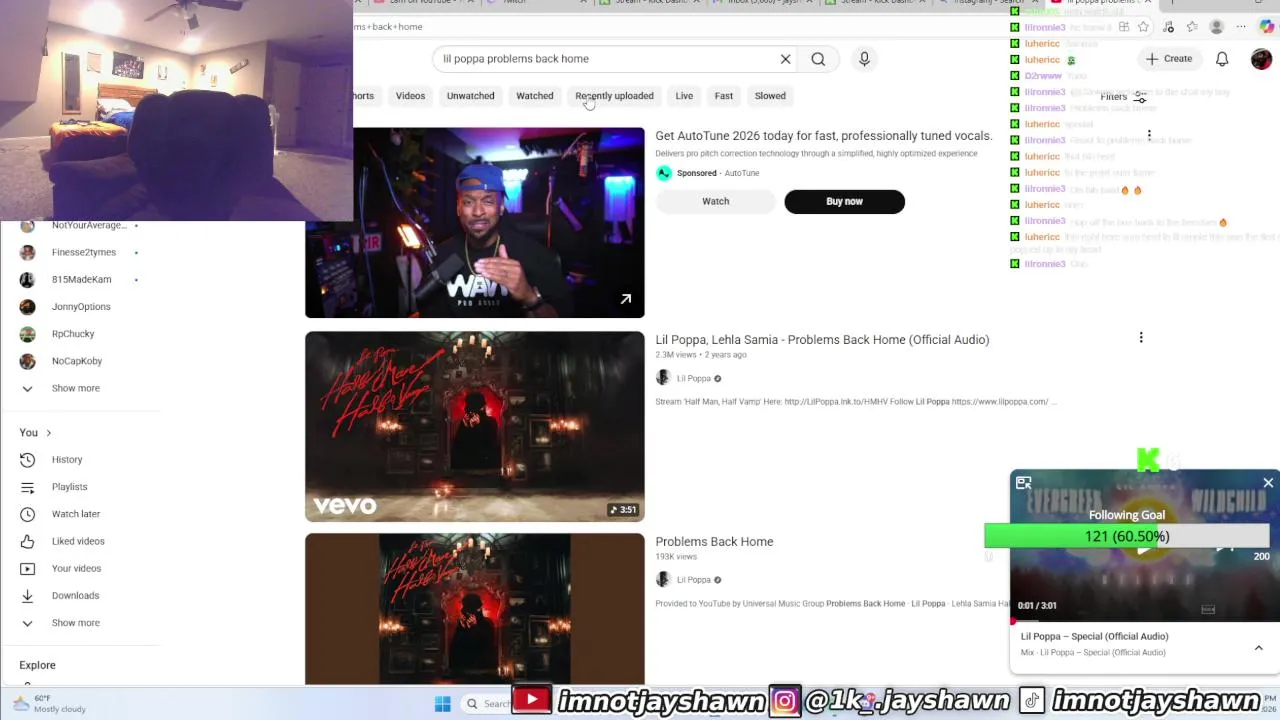Open options menu for Problems Back Home Official Audio
Viewport: 1280px width, 720px height.
coord(1141,338)
